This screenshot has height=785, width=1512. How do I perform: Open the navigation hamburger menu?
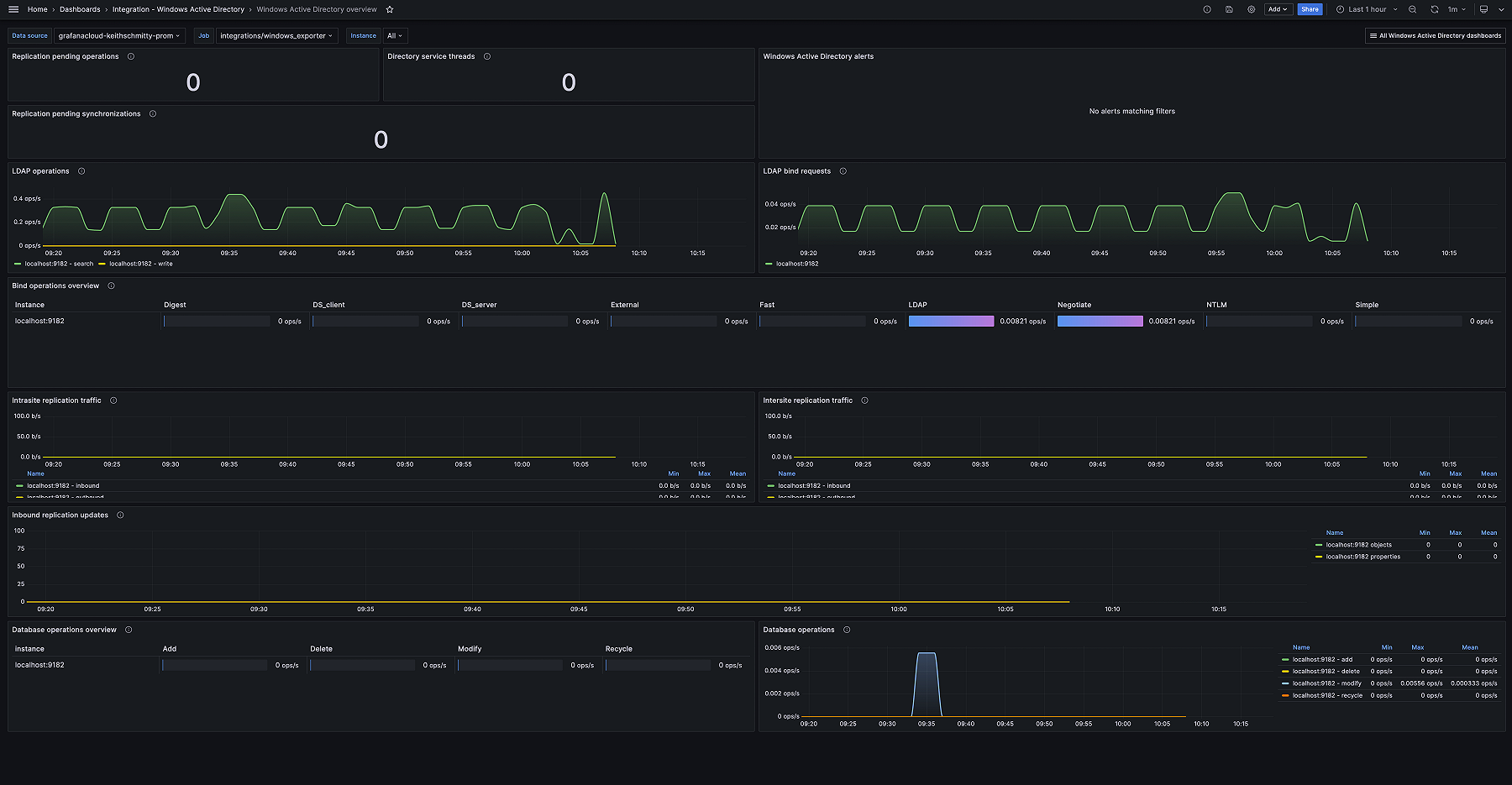tap(13, 9)
